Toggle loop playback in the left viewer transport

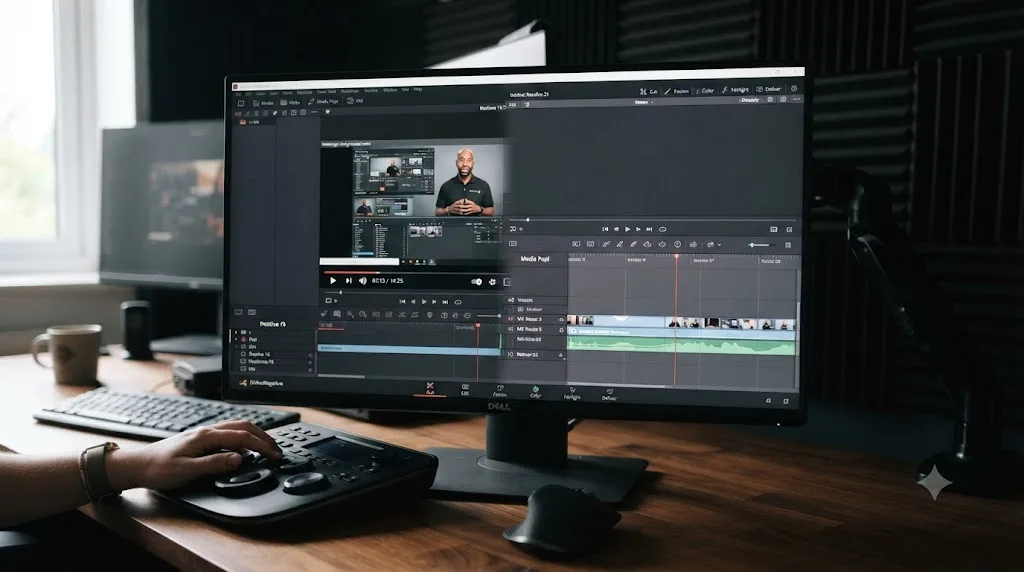coord(458,302)
